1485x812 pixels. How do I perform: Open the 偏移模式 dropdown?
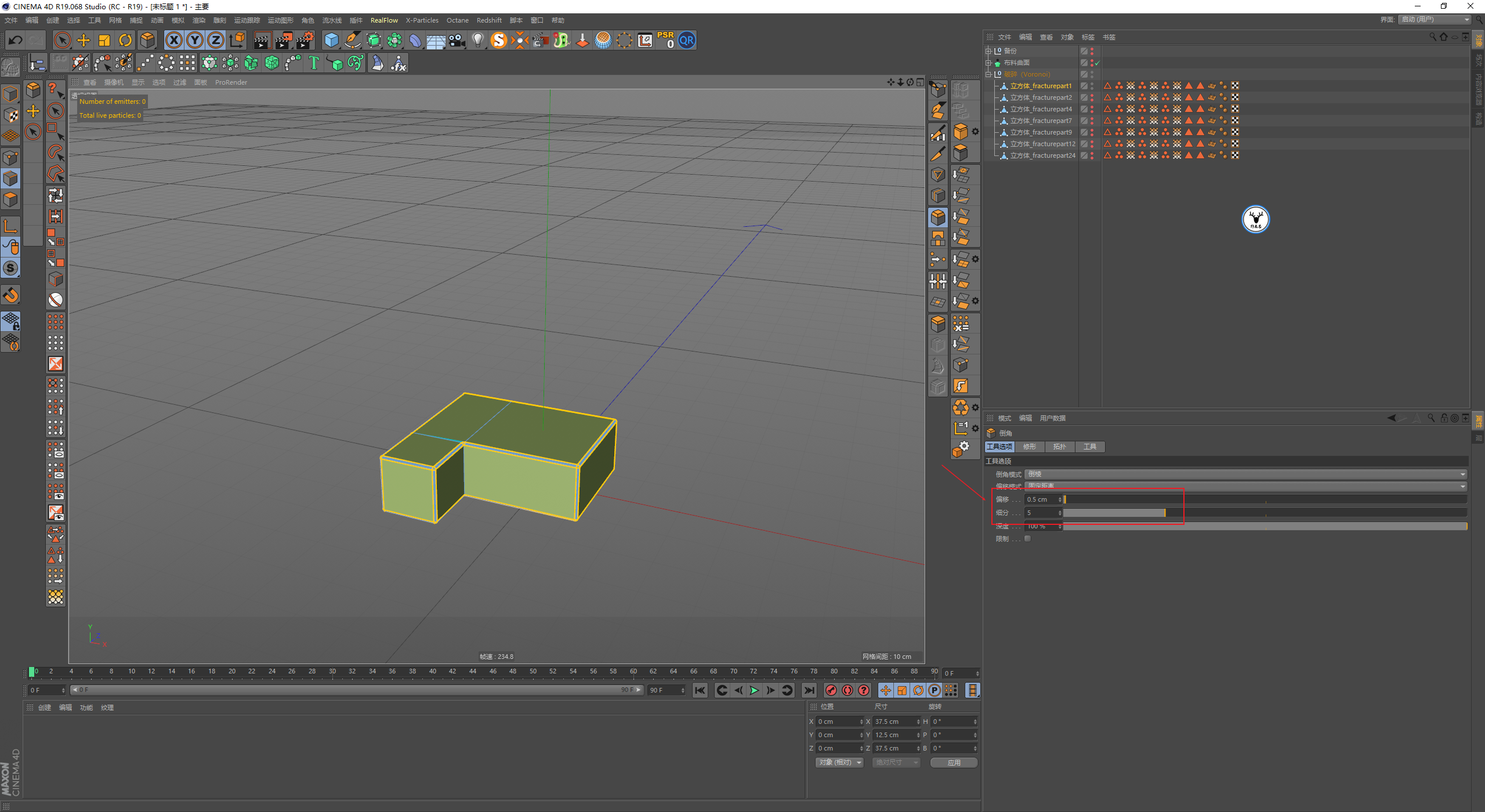[x=1245, y=486]
